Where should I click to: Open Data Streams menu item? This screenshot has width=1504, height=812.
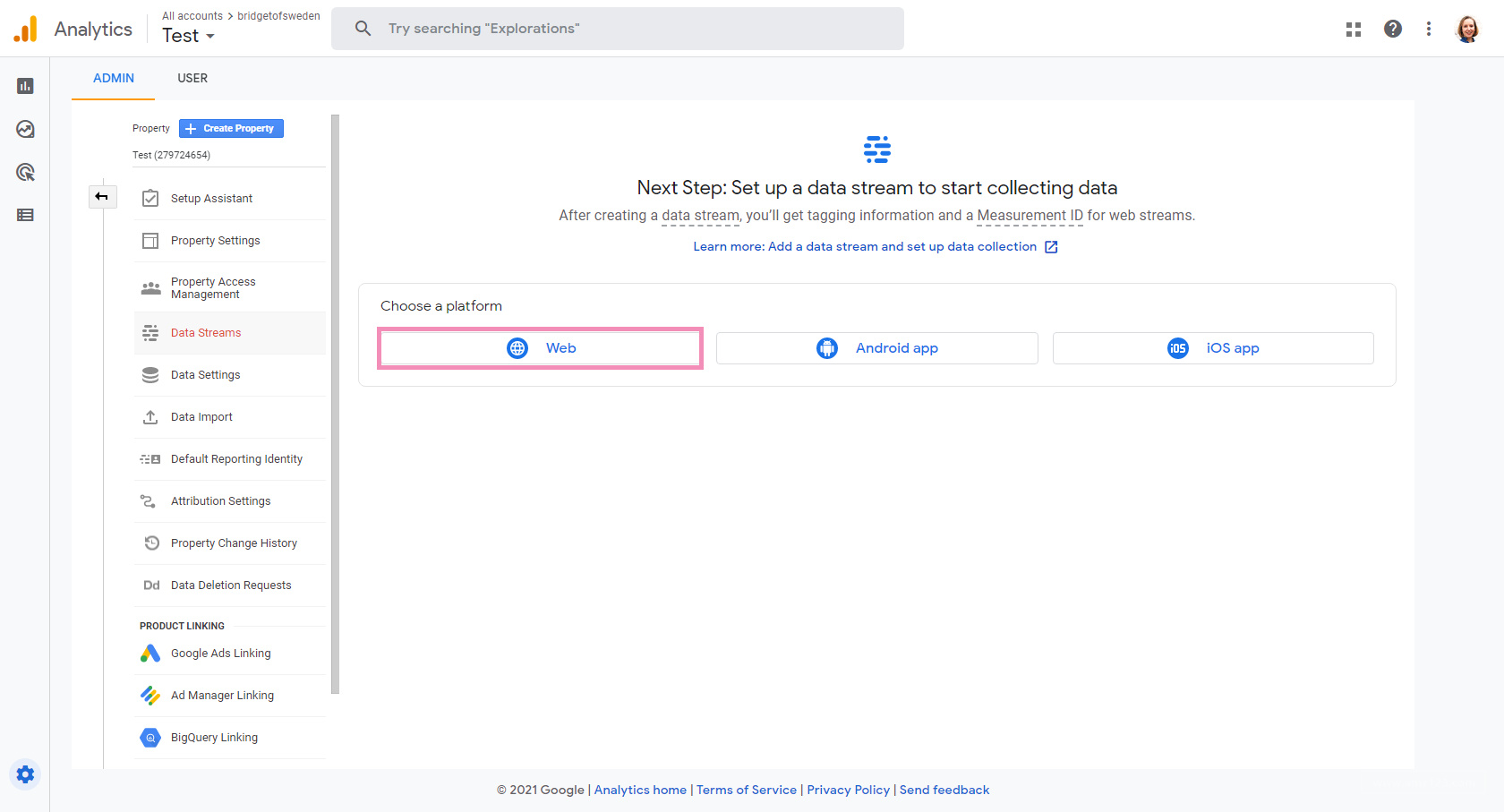(230, 333)
